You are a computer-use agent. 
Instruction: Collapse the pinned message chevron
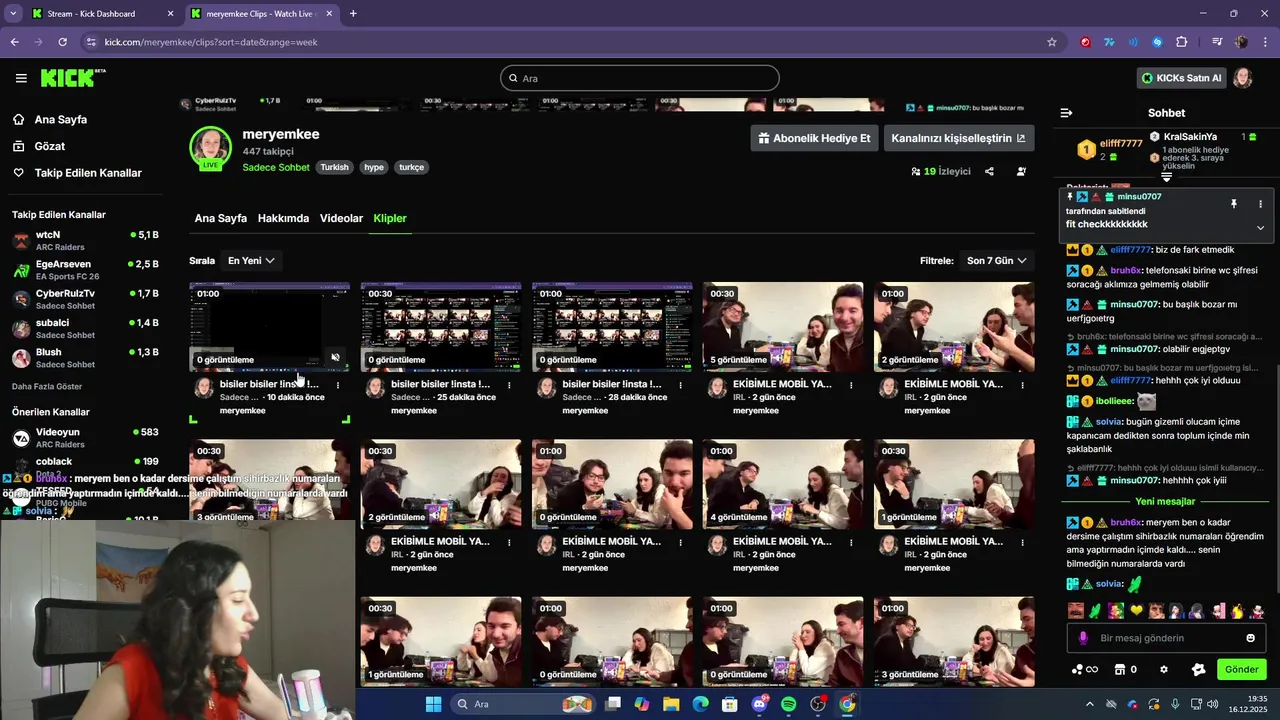pyautogui.click(x=1260, y=228)
